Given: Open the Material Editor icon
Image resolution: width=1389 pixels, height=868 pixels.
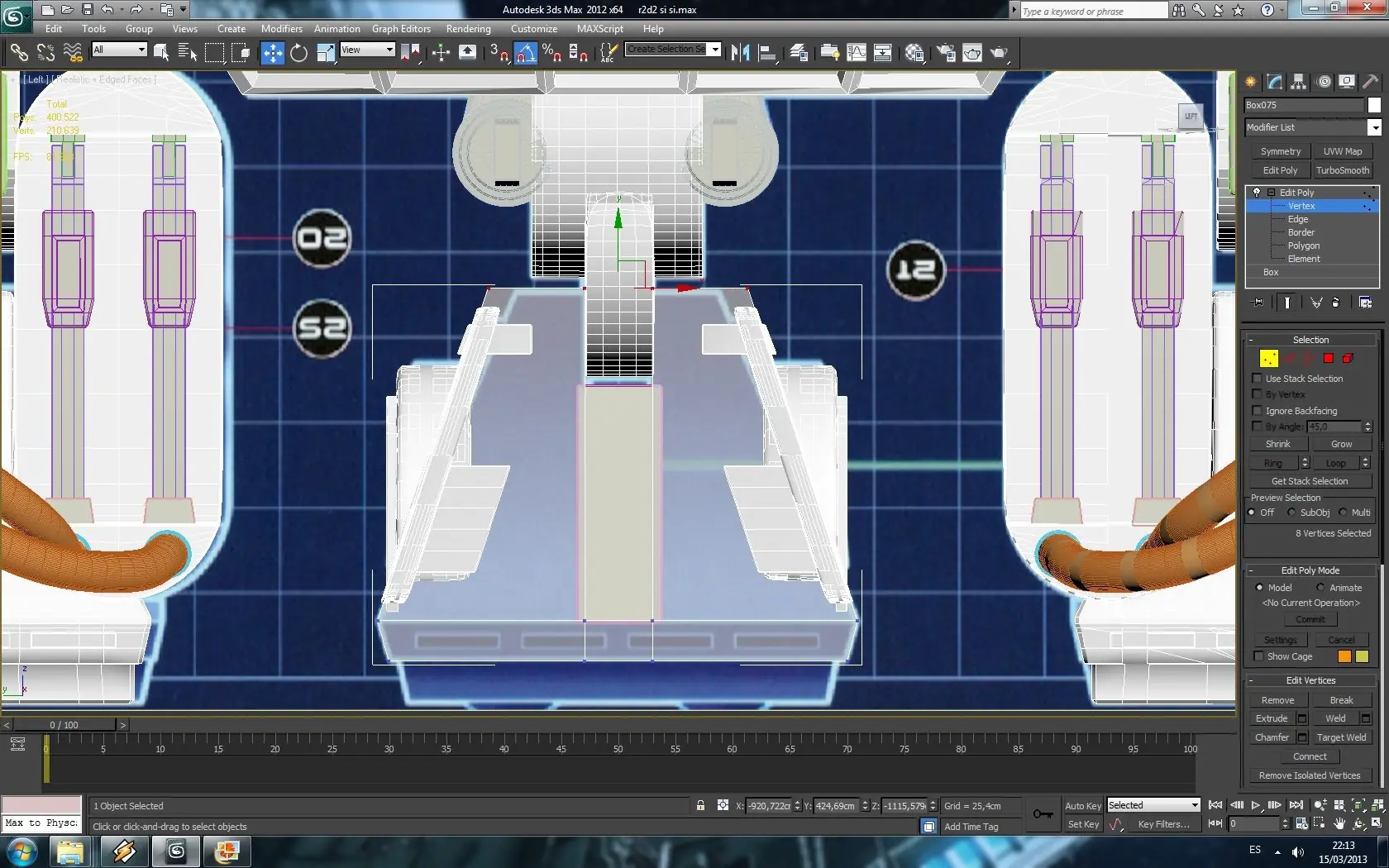Looking at the screenshot, I should pyautogui.click(x=914, y=53).
